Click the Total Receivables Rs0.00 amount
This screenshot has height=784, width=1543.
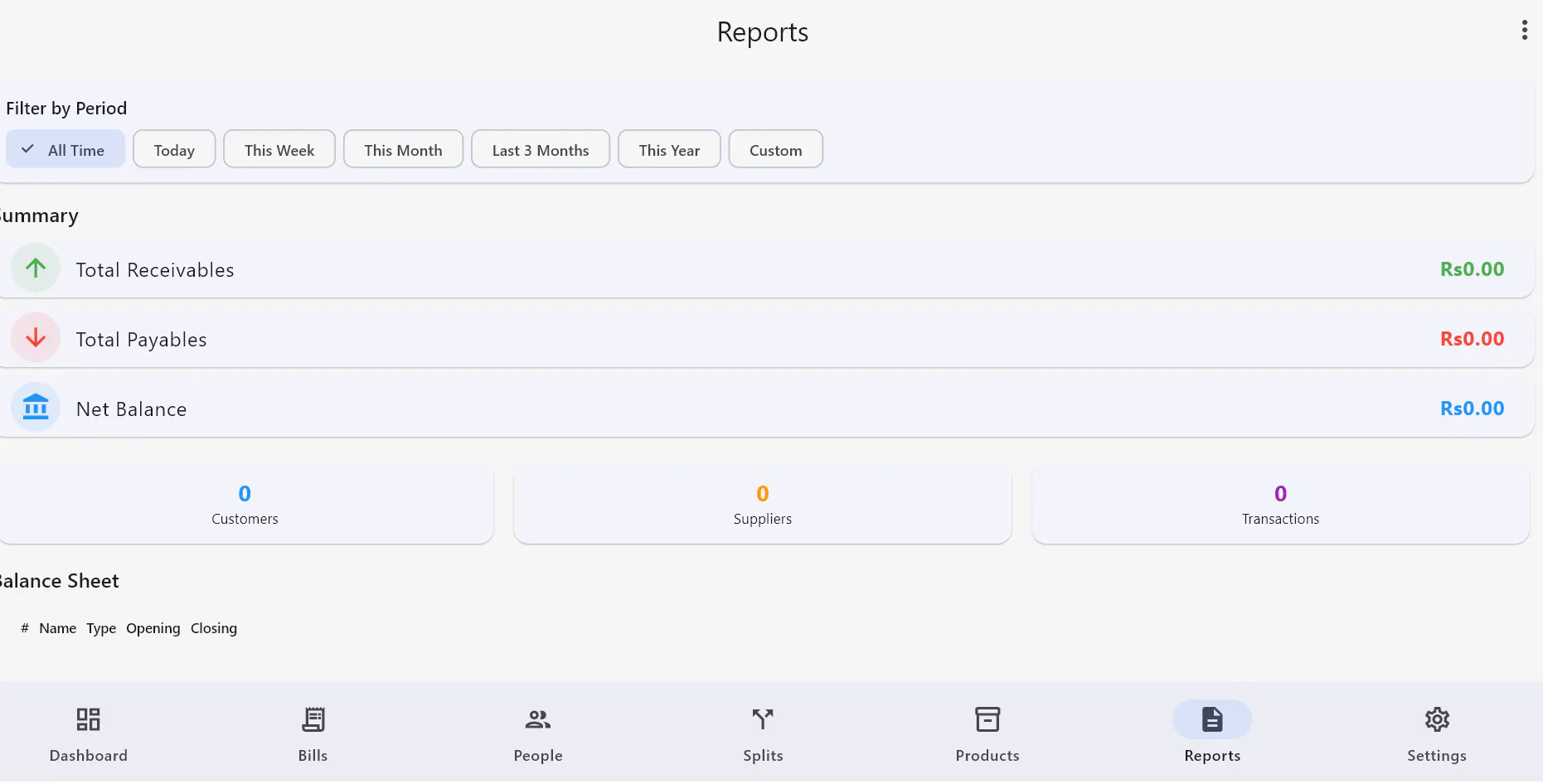1472,269
